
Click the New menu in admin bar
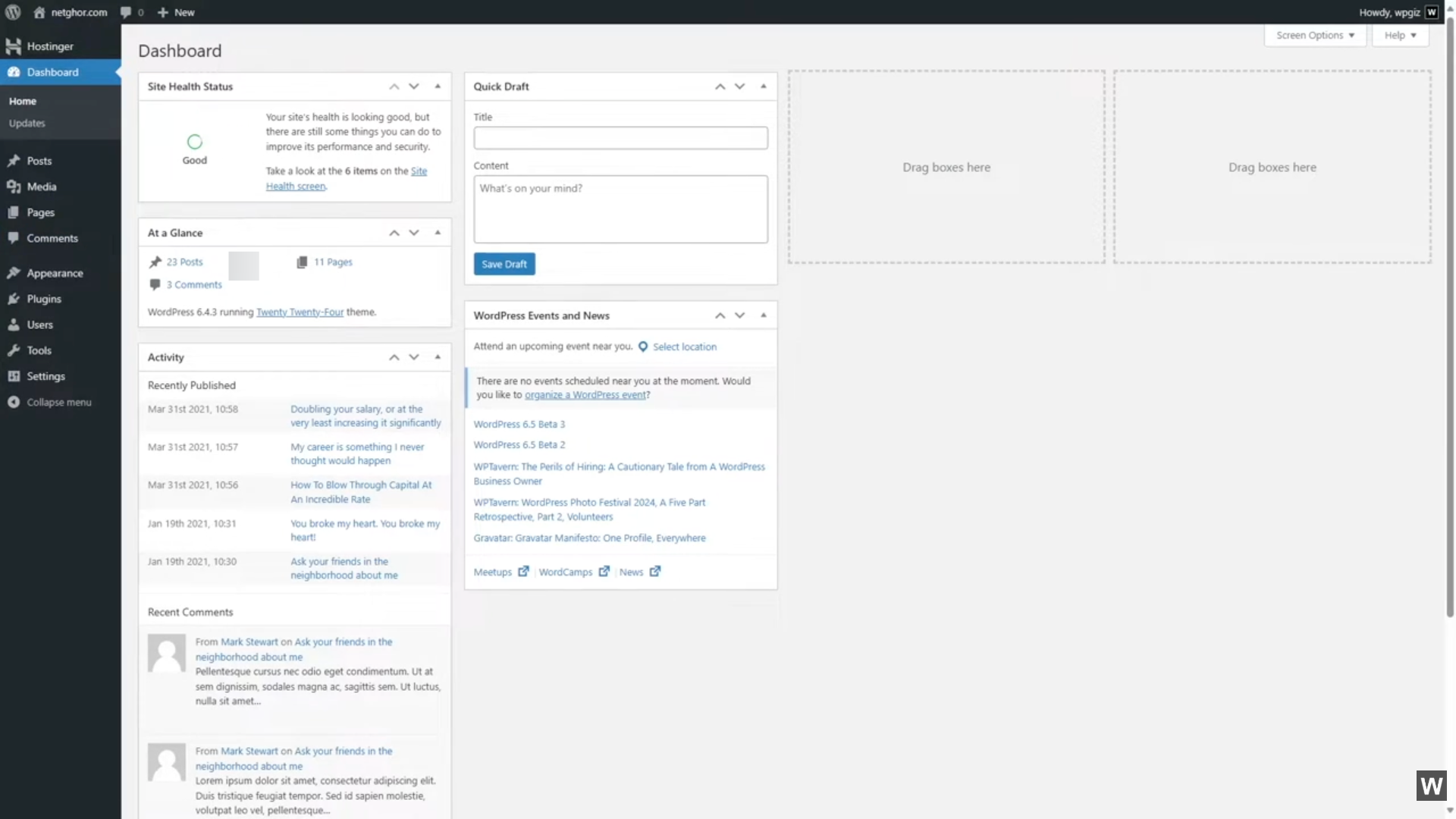(176, 12)
